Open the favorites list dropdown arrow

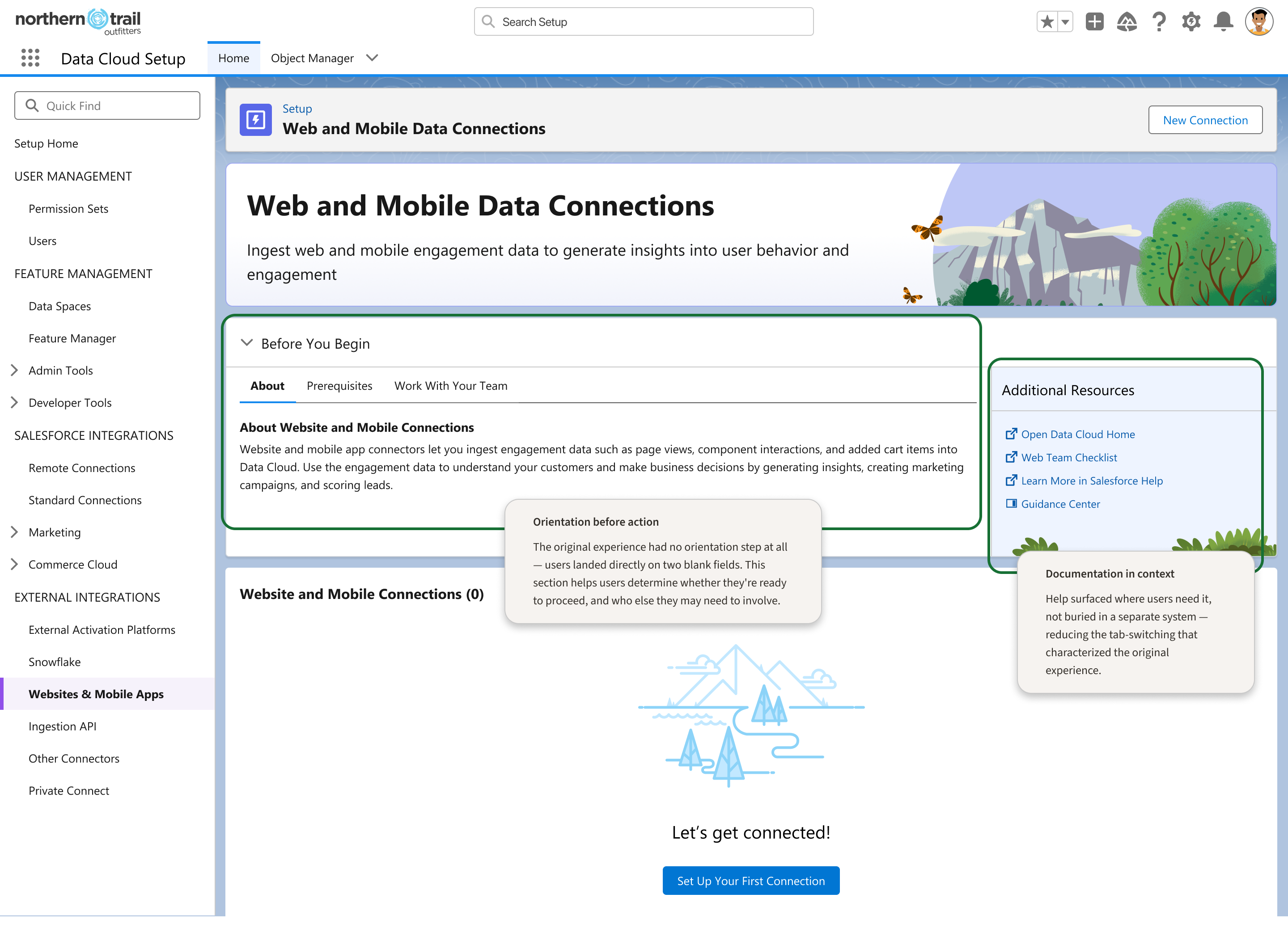(1065, 21)
